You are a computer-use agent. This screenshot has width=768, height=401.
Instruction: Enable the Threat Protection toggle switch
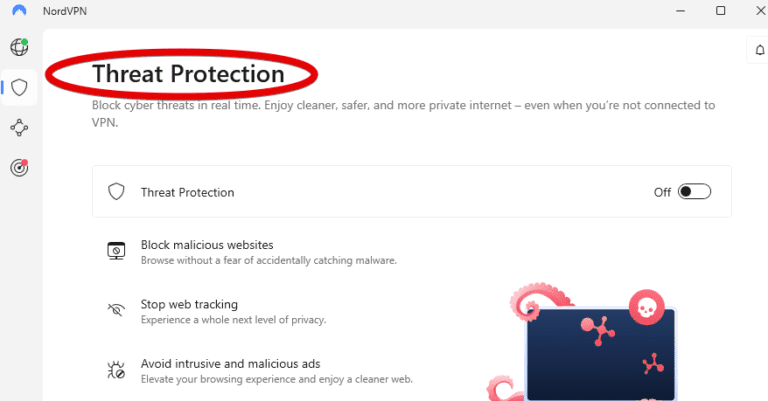click(694, 192)
